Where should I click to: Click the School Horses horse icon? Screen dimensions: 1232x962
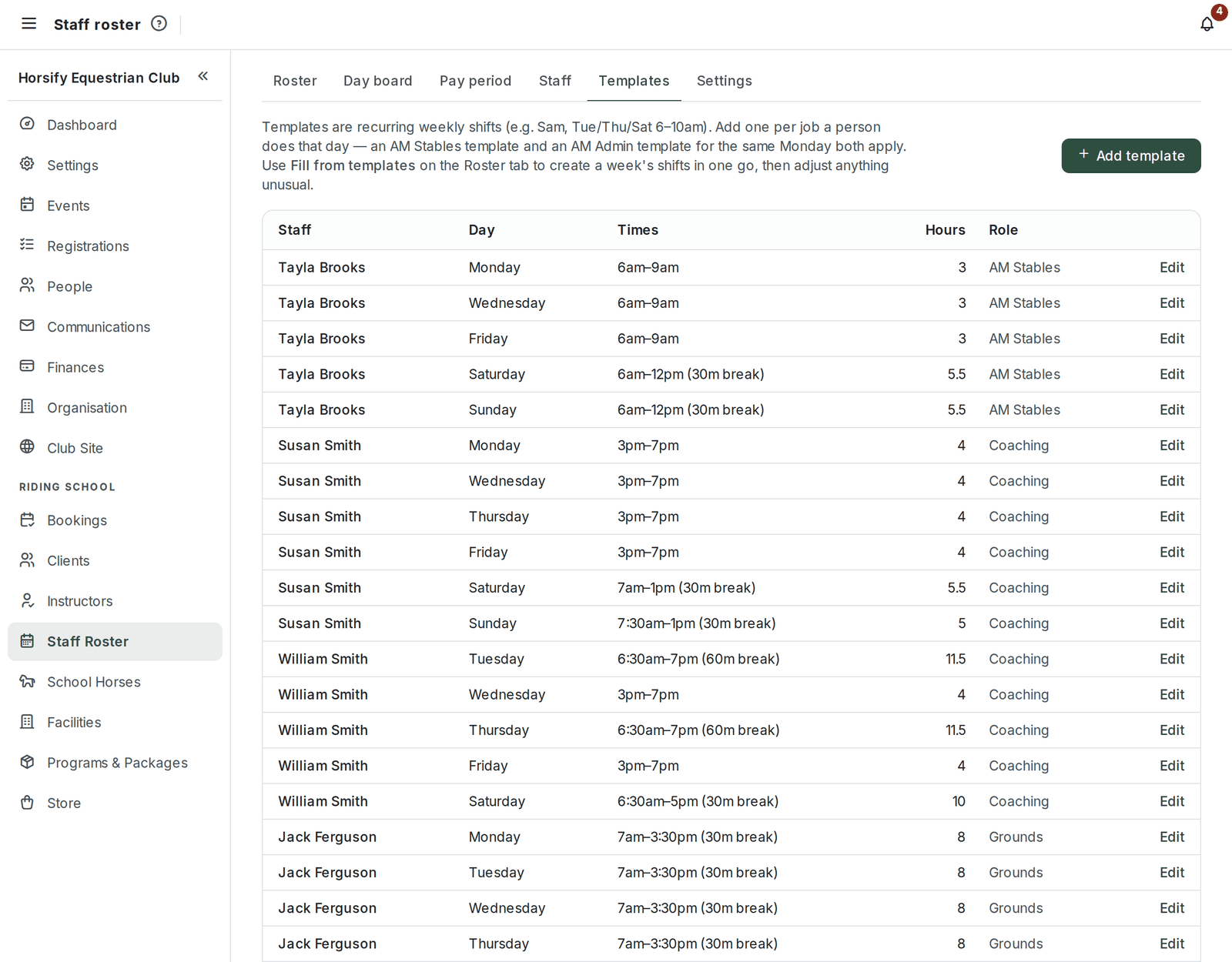click(27, 681)
